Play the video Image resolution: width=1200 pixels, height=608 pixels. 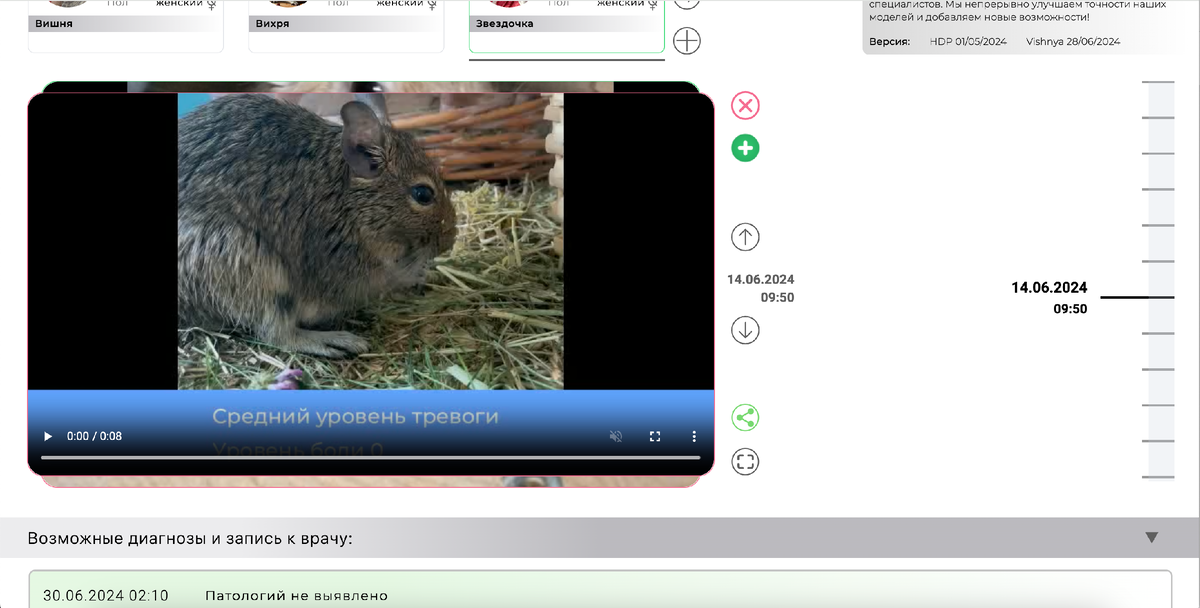(x=47, y=437)
